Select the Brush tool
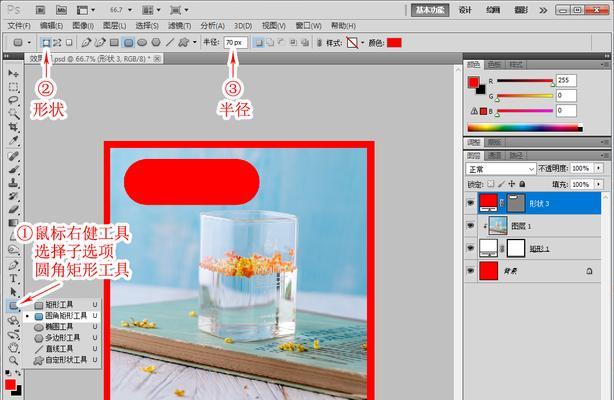The height and width of the screenshot is (400, 614). (x=13, y=170)
